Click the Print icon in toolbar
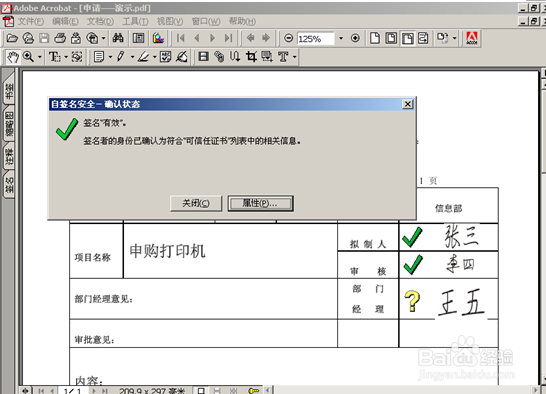The image size is (546, 394). [x=60, y=38]
